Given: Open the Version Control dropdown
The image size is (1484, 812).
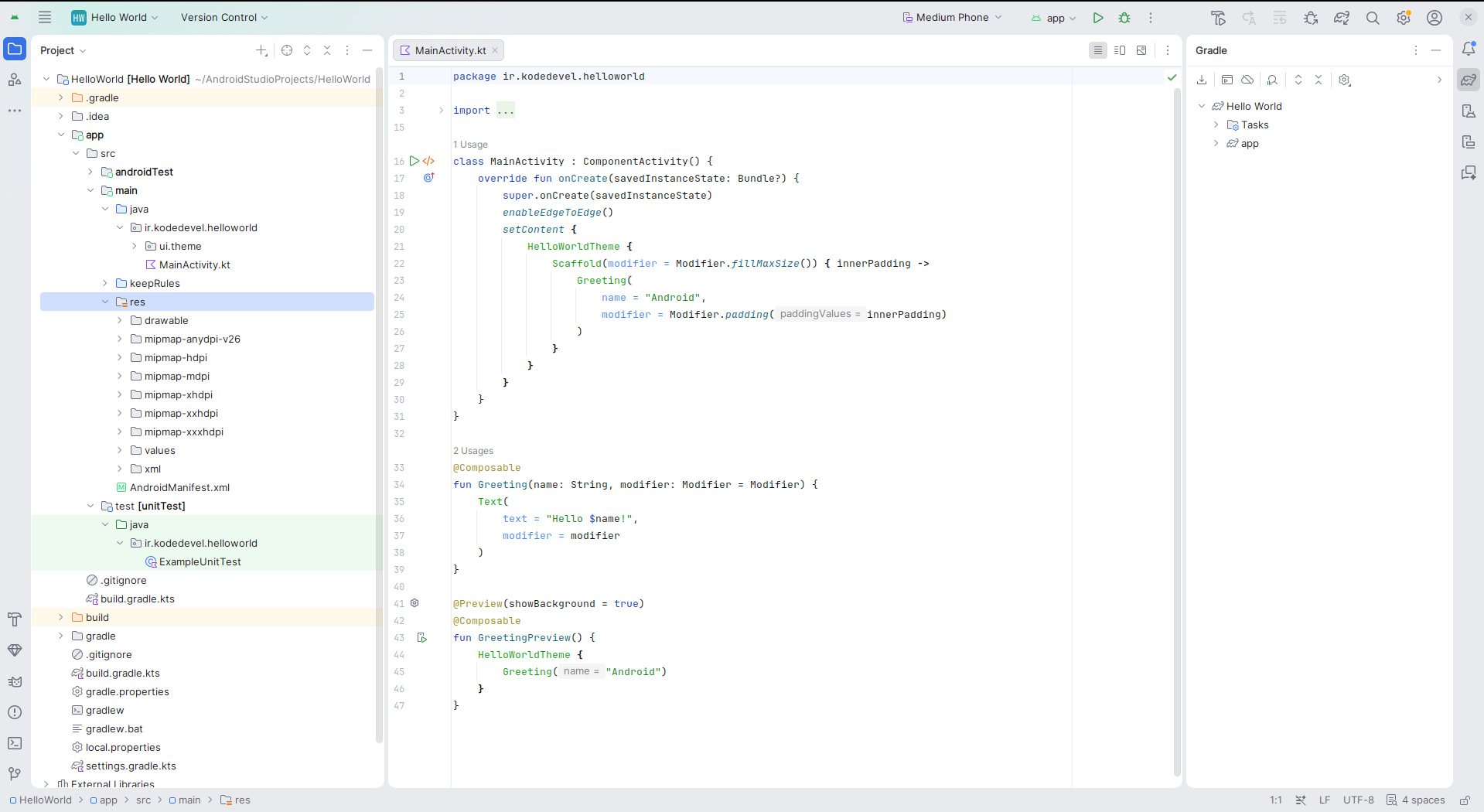Looking at the screenshot, I should (224, 17).
